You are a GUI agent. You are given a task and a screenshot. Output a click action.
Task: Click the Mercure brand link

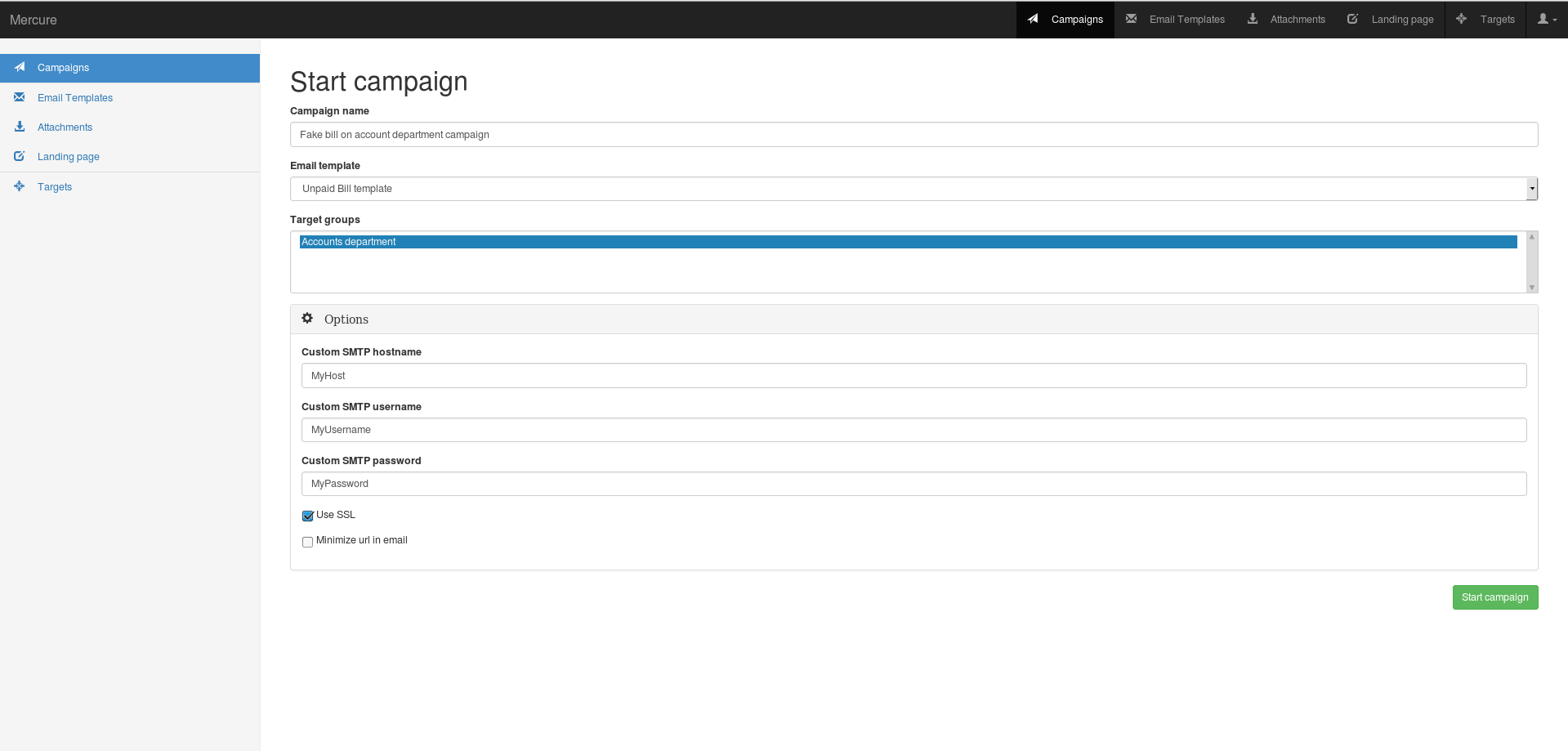tap(34, 20)
